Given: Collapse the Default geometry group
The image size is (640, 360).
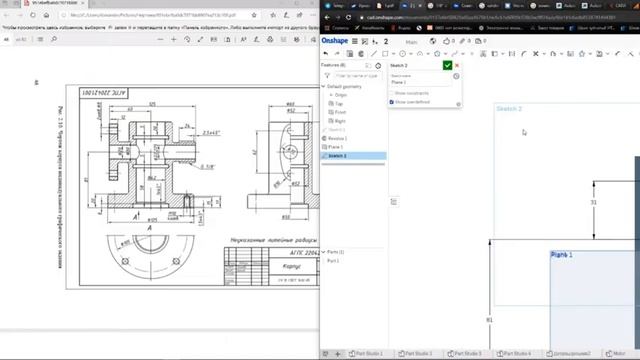Looking at the screenshot, I should point(323,87).
